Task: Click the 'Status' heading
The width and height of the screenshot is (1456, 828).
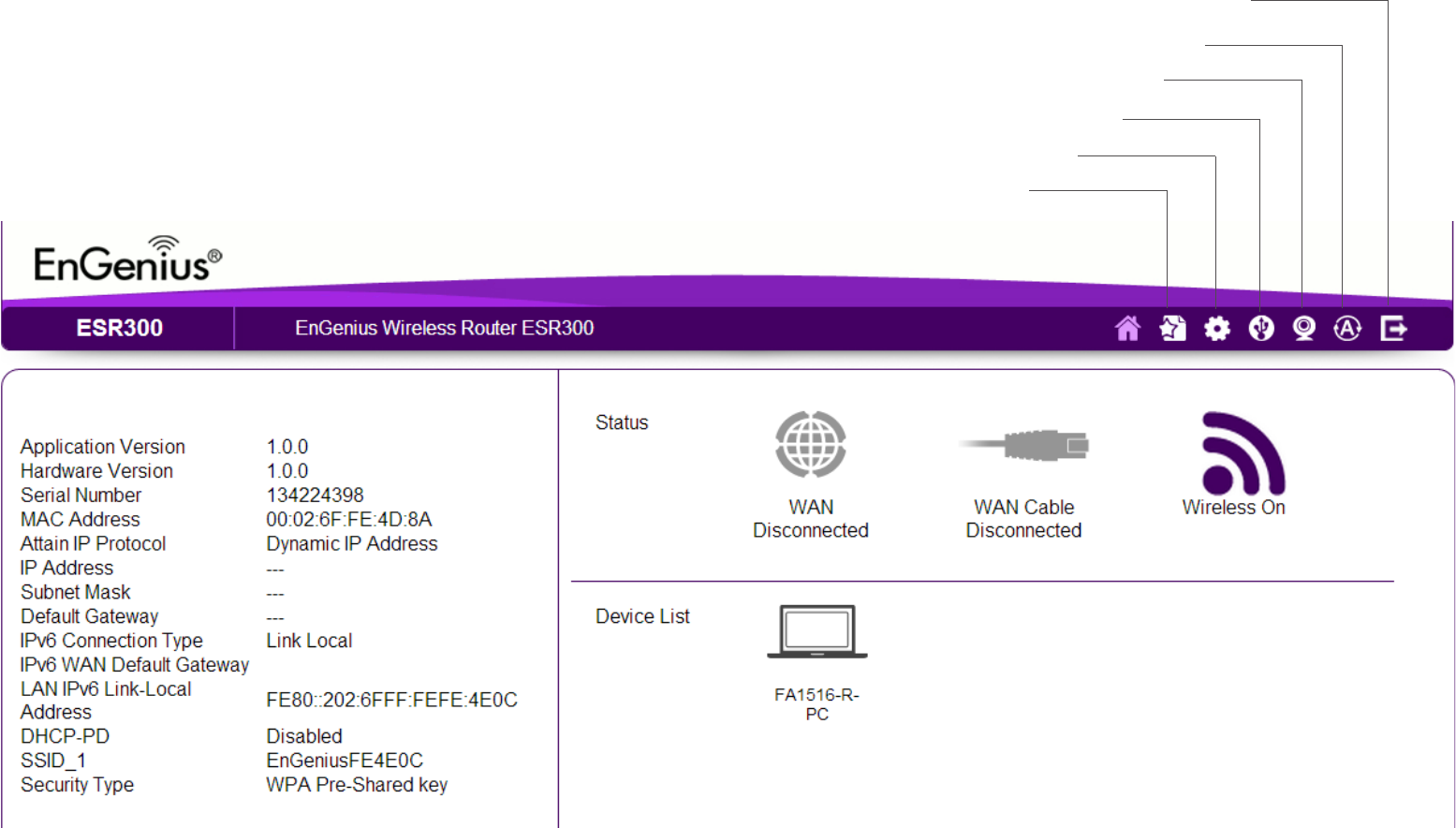Action: pyautogui.click(x=622, y=422)
